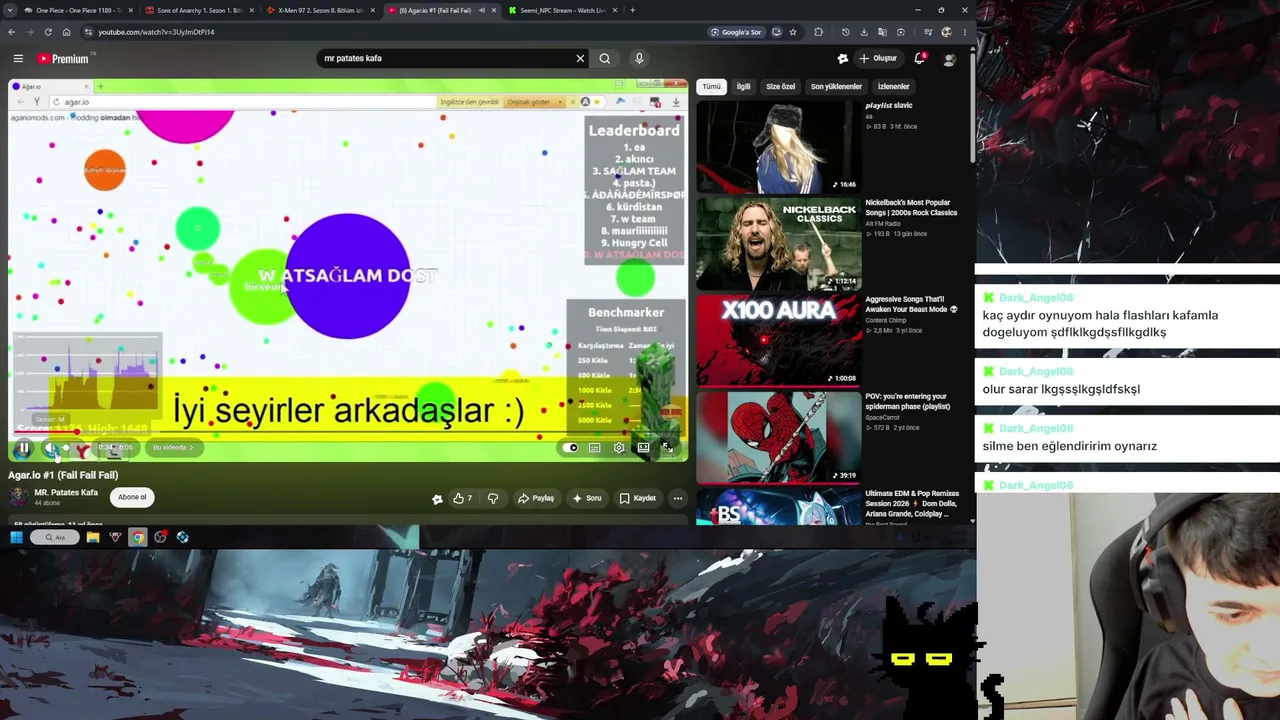The width and height of the screenshot is (1280, 720).
Task: Dislike the video with thumbs down
Action: pyautogui.click(x=492, y=498)
